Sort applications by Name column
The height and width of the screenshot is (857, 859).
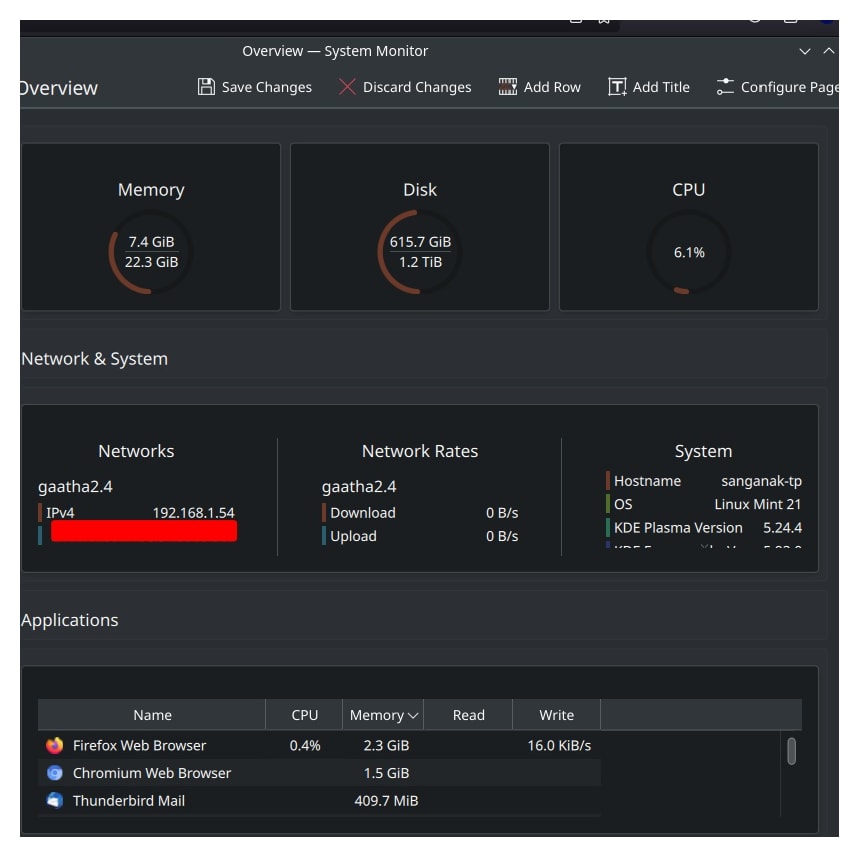[x=152, y=715]
